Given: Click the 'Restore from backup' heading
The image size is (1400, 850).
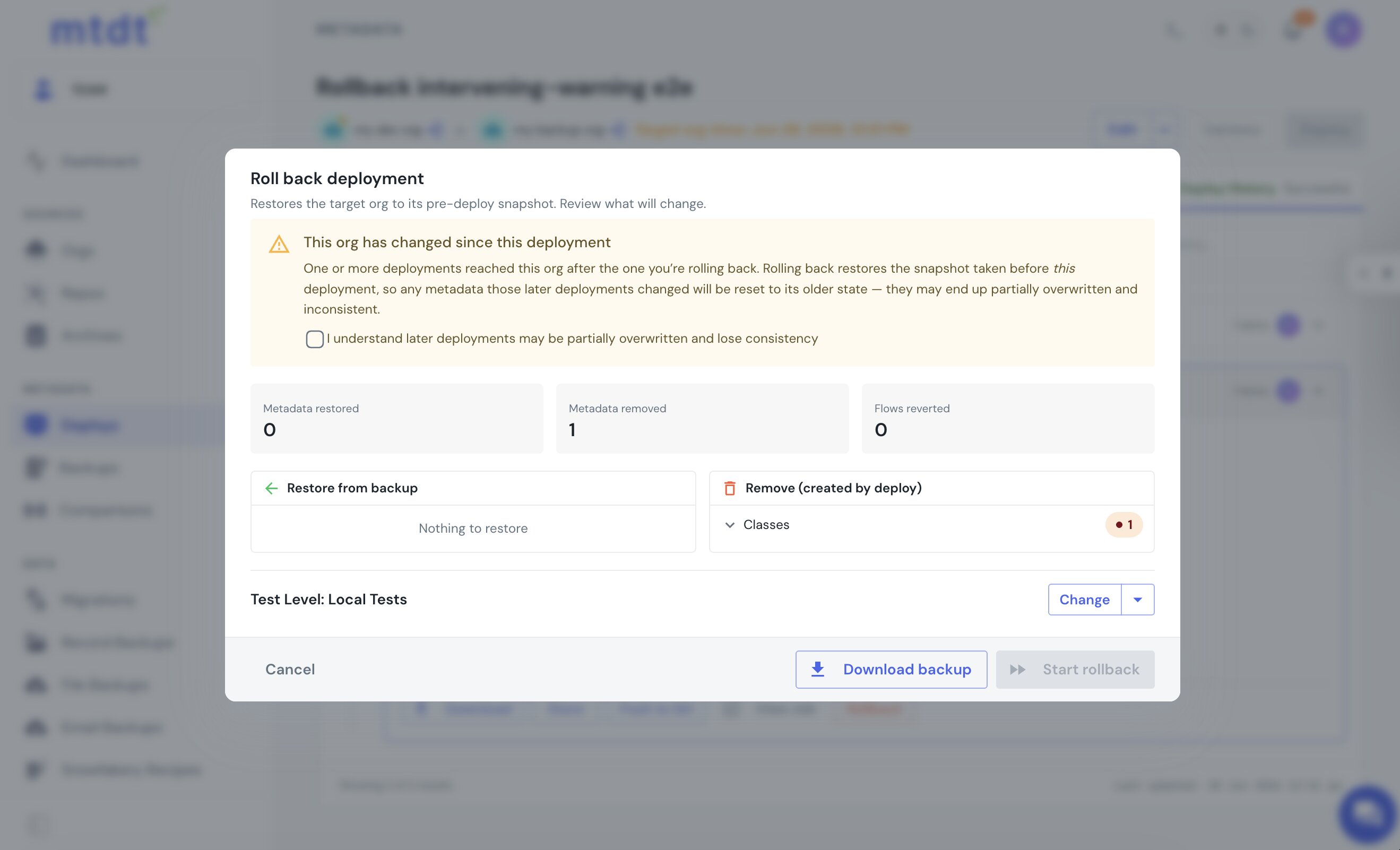Looking at the screenshot, I should (x=352, y=488).
